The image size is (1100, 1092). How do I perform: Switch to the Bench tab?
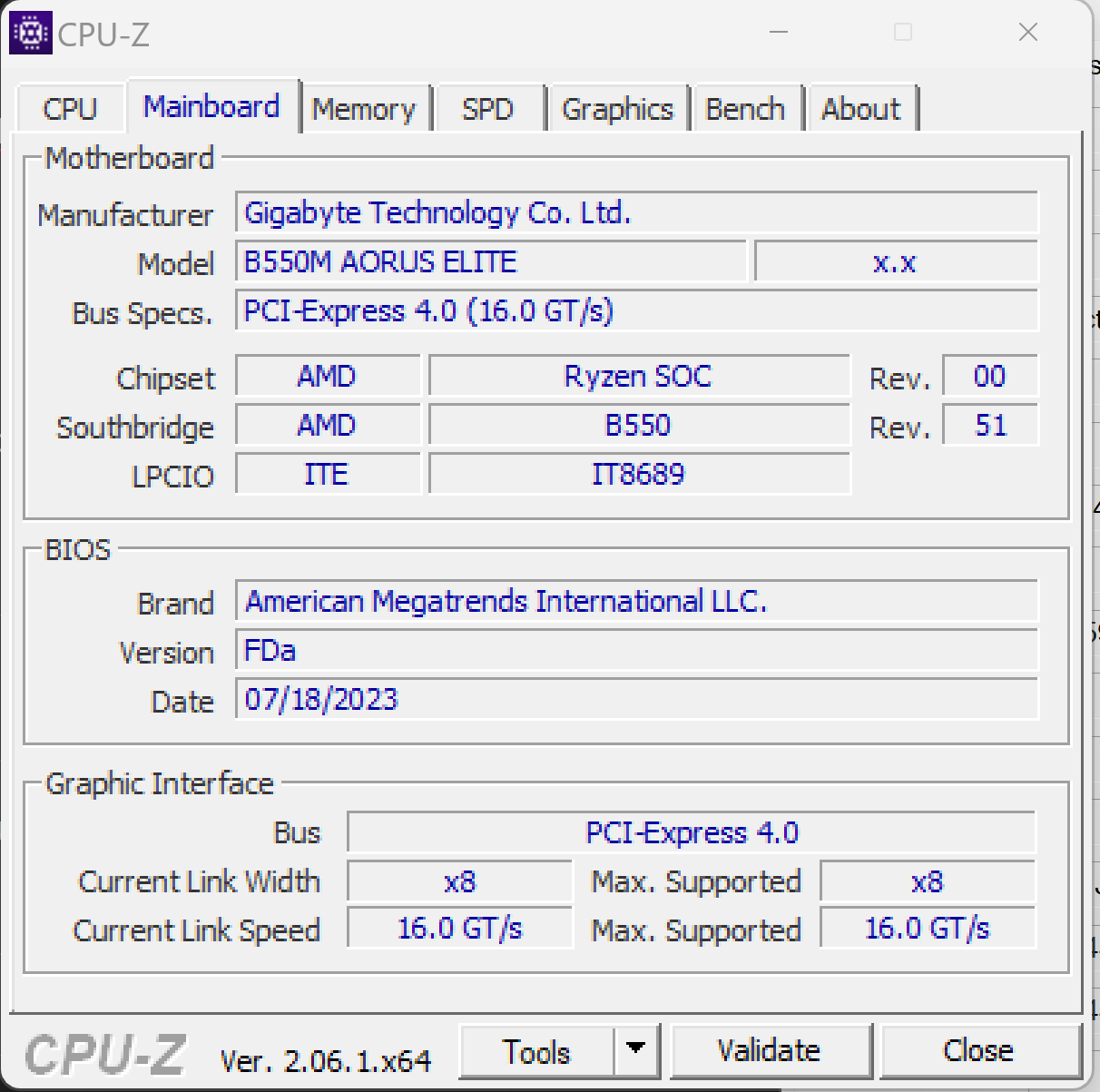[x=746, y=109]
